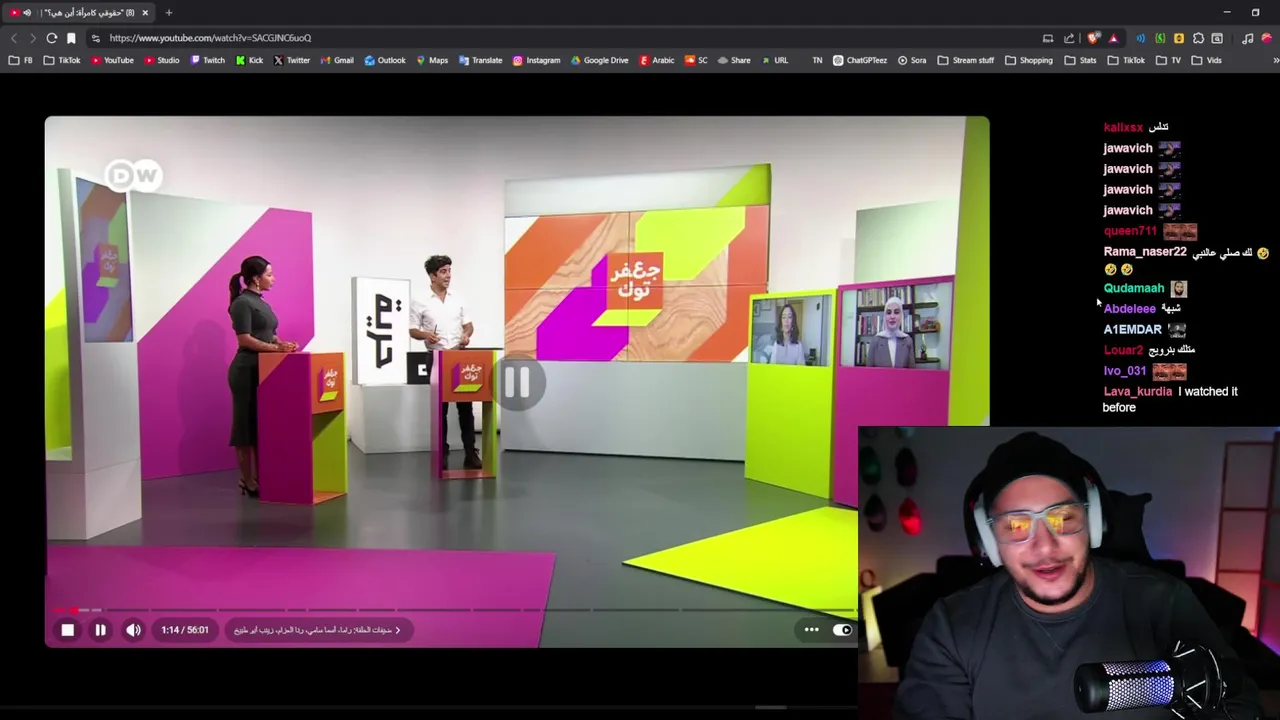Image resolution: width=1280 pixels, height=720 pixels.
Task: Stop the video with the square stop button
Action: (68, 630)
